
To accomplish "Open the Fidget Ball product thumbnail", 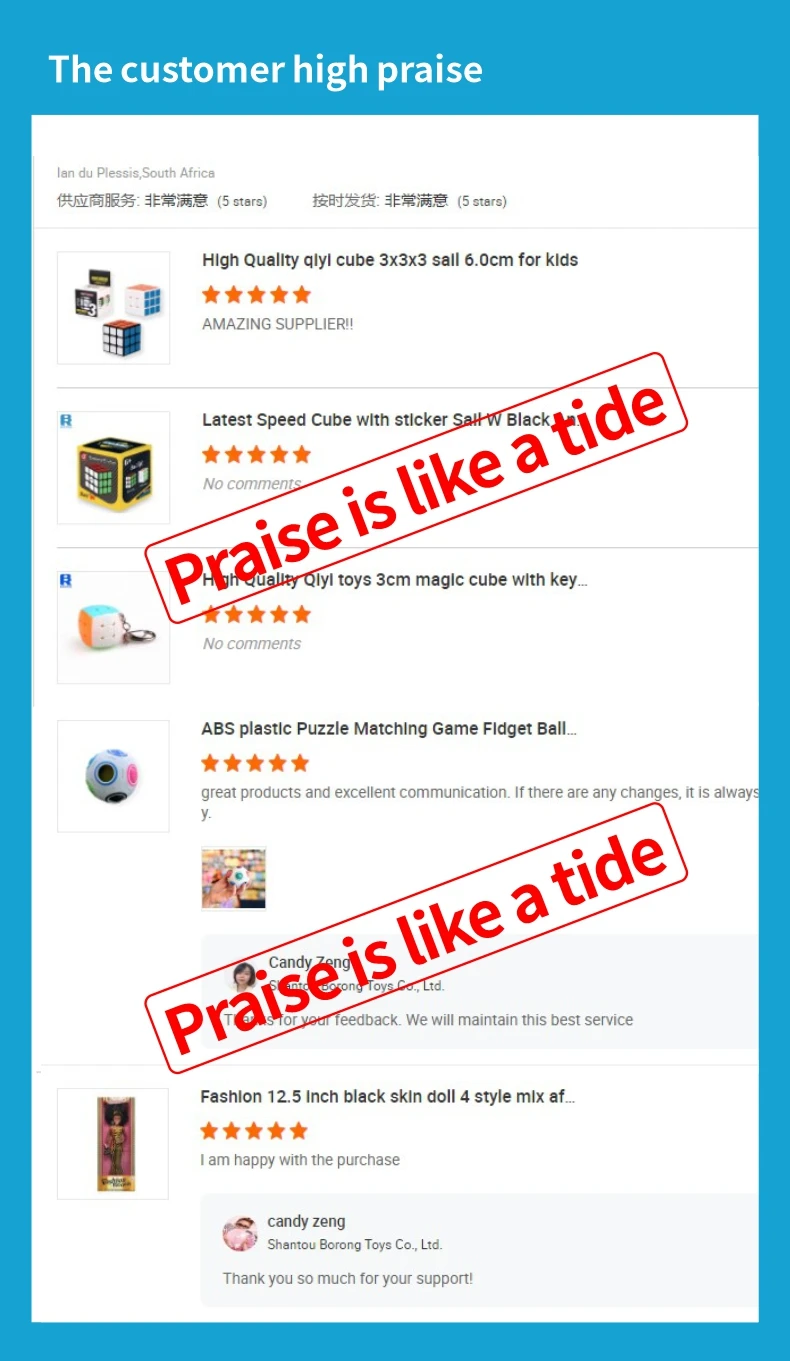I will 113,776.
